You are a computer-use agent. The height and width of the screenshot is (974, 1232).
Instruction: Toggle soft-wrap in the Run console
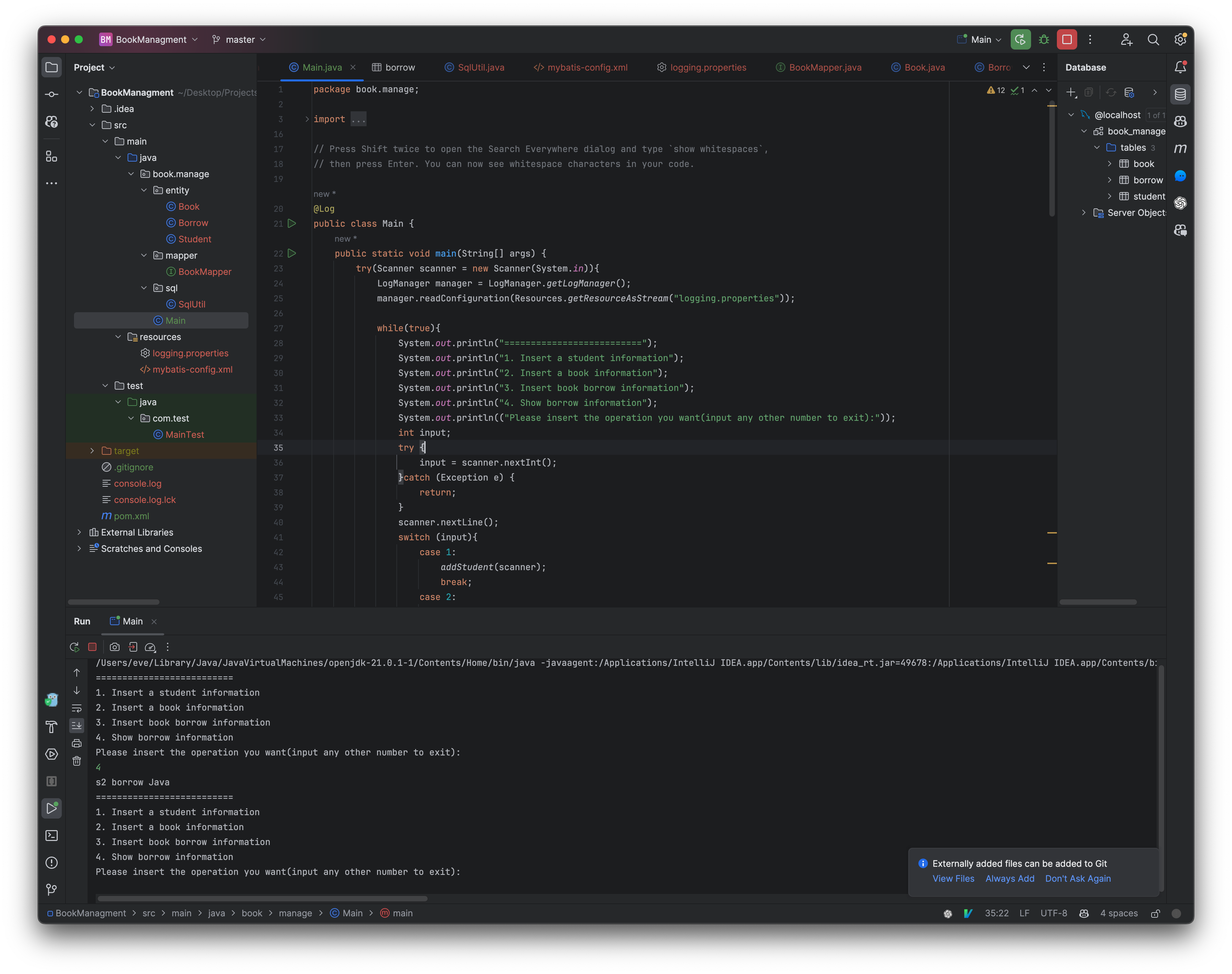[76, 708]
